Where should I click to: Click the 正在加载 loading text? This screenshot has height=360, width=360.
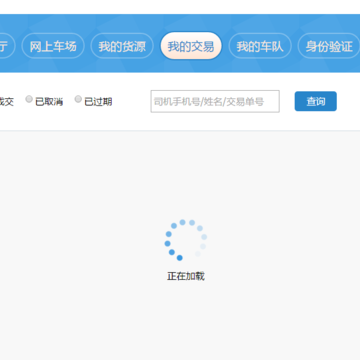point(186,276)
